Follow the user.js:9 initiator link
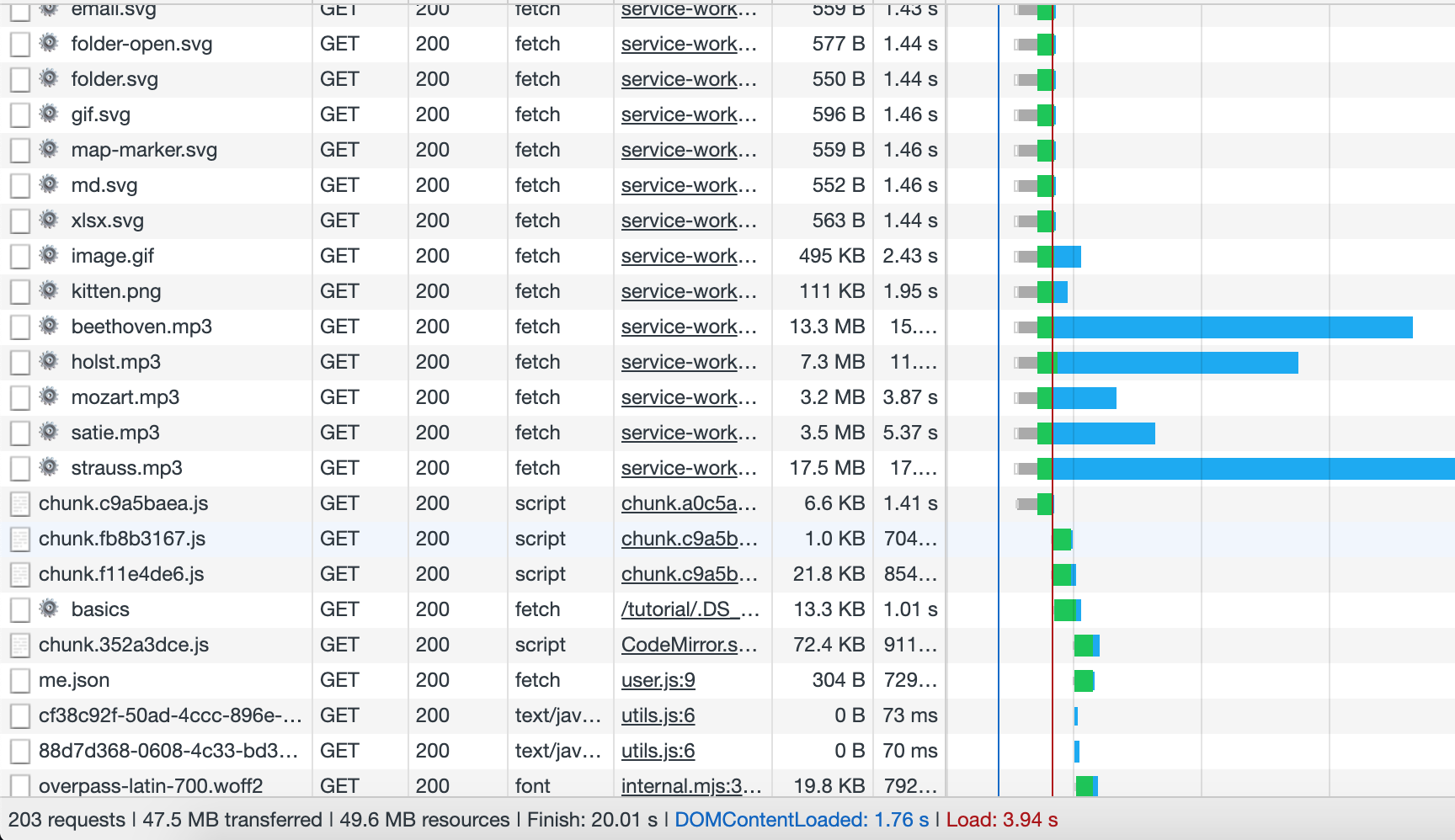This screenshot has width=1455, height=840. coord(658,680)
